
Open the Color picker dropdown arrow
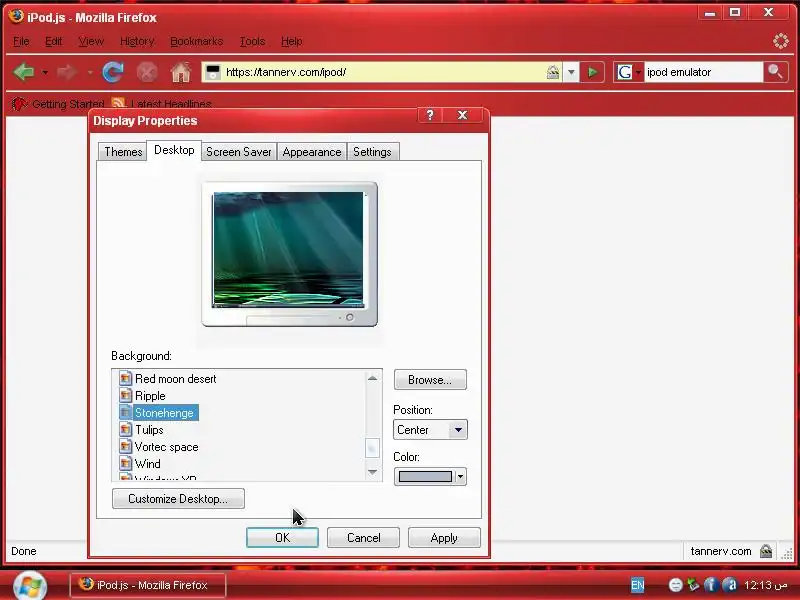point(460,477)
